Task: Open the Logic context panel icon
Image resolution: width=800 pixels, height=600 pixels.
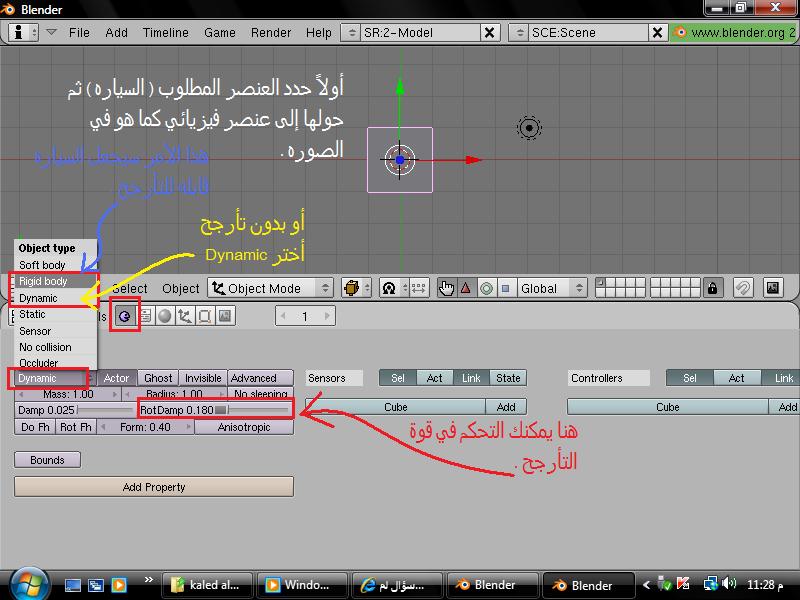Action: (x=124, y=316)
